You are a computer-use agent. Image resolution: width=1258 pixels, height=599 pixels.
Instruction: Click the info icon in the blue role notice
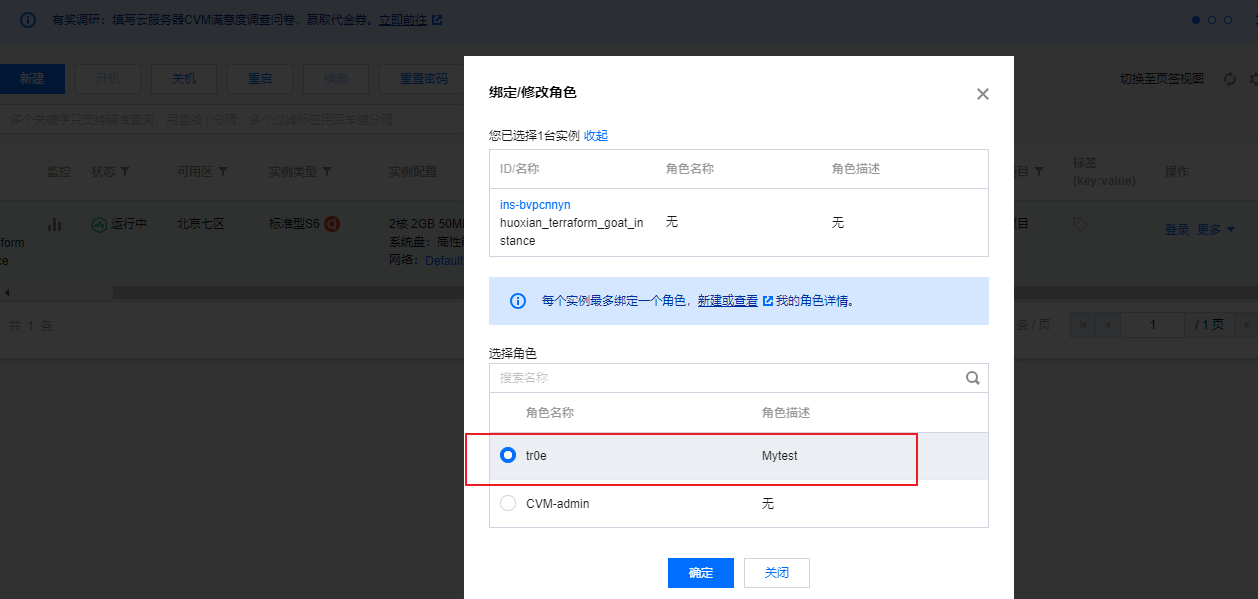[518, 300]
